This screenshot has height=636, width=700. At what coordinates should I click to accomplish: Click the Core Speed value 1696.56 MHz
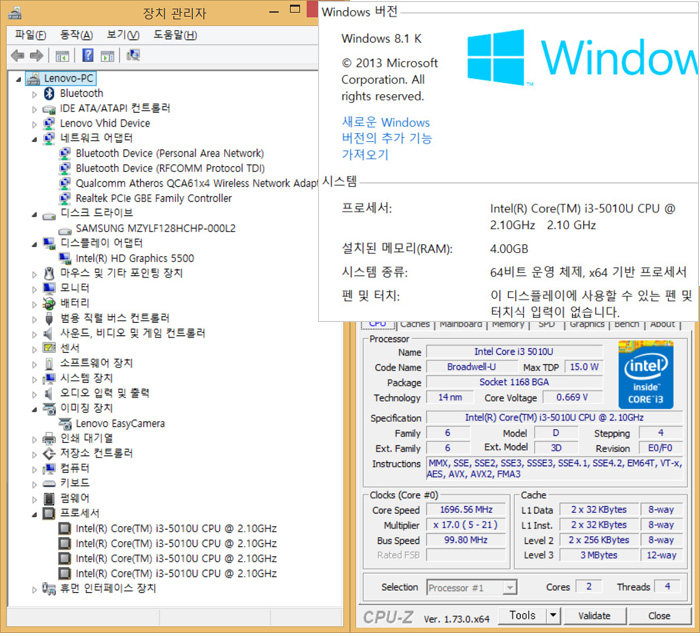point(466,510)
